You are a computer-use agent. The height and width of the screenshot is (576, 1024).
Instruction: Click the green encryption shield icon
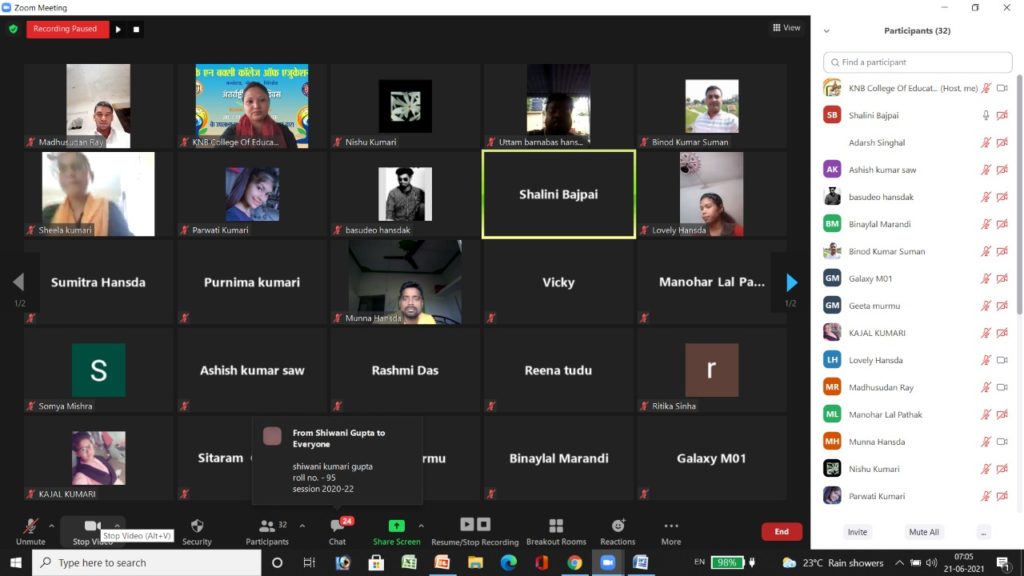tap(13, 29)
